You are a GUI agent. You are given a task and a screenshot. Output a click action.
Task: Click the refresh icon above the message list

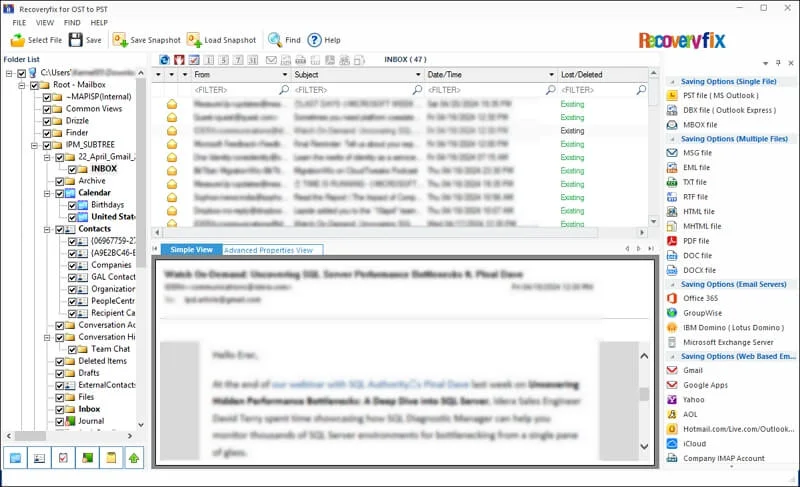pos(164,60)
